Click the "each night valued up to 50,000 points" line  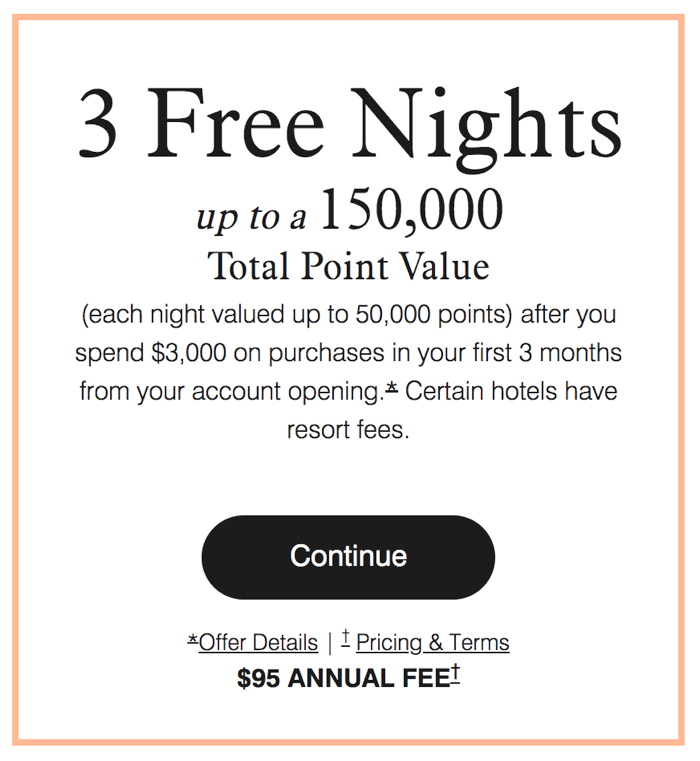click(x=297, y=314)
